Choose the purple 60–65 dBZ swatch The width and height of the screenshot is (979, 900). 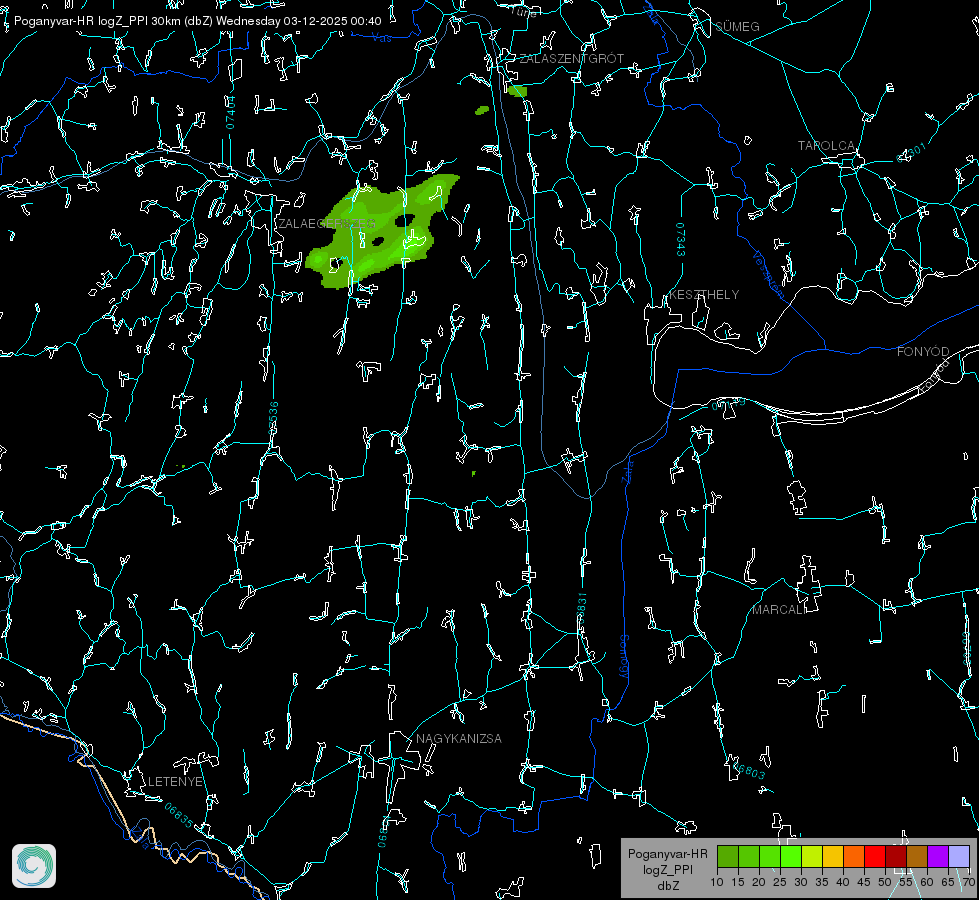938,856
